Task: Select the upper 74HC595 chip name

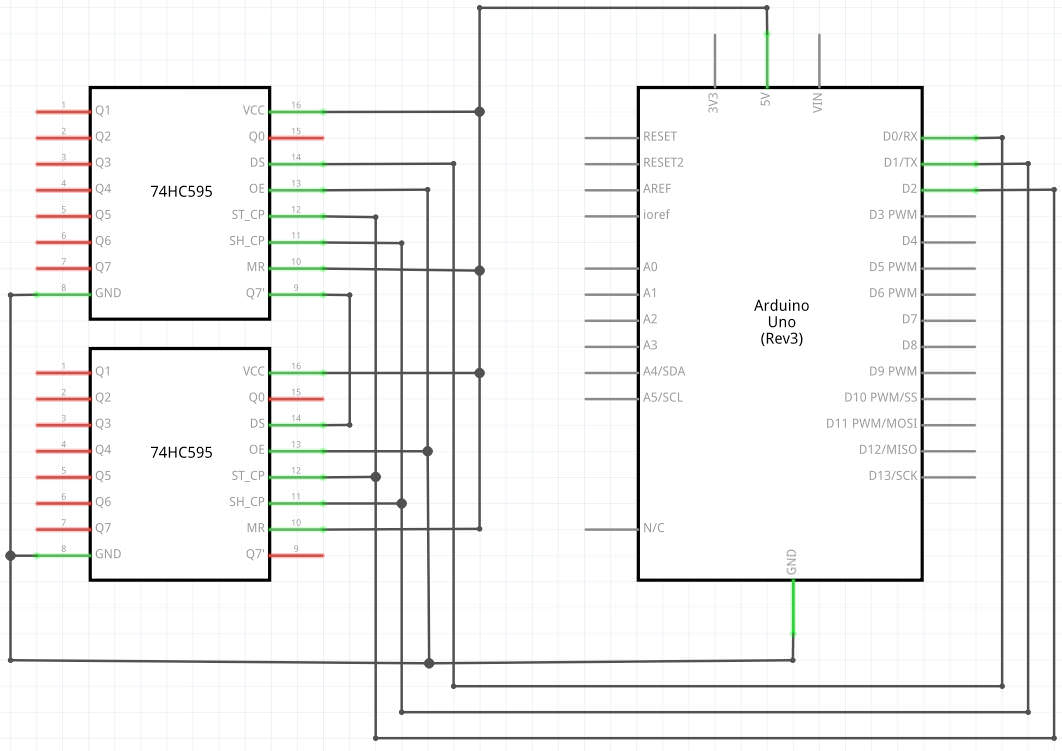Action: (182, 192)
